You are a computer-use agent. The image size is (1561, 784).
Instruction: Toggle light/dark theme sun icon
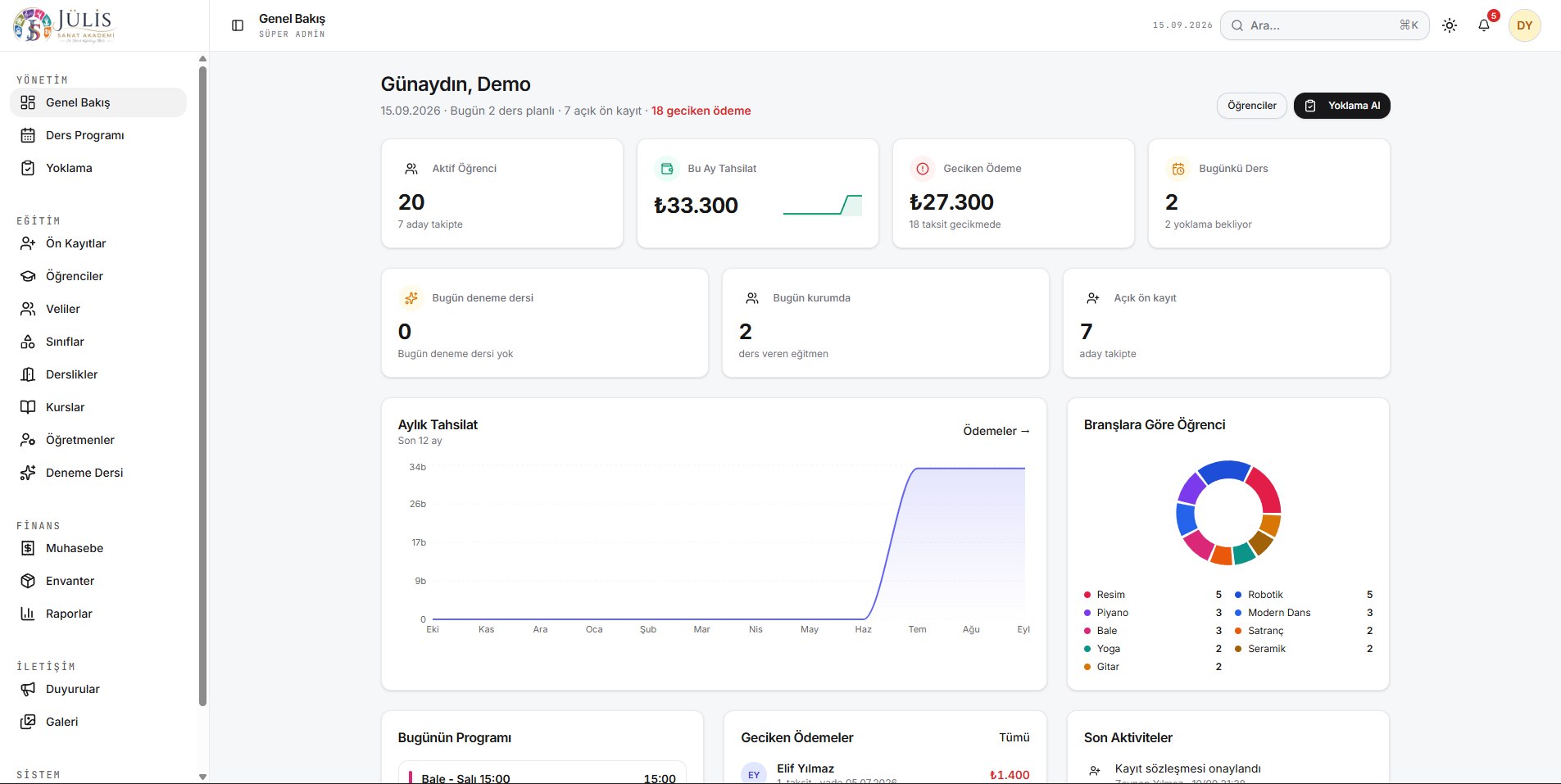[1450, 25]
